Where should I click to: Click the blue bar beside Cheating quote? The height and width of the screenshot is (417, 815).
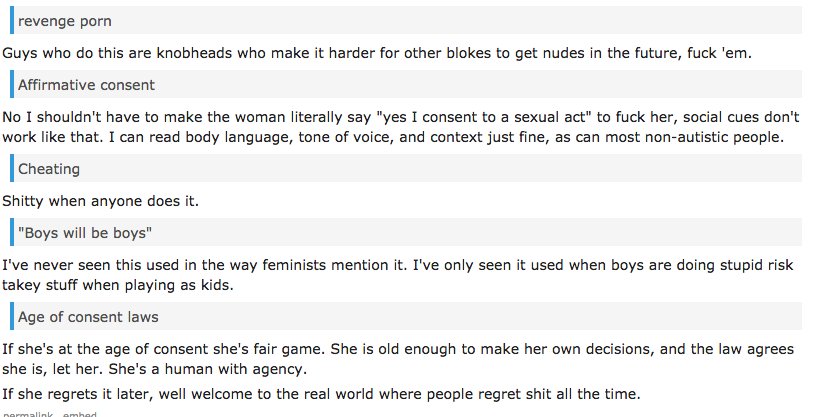pos(12,168)
